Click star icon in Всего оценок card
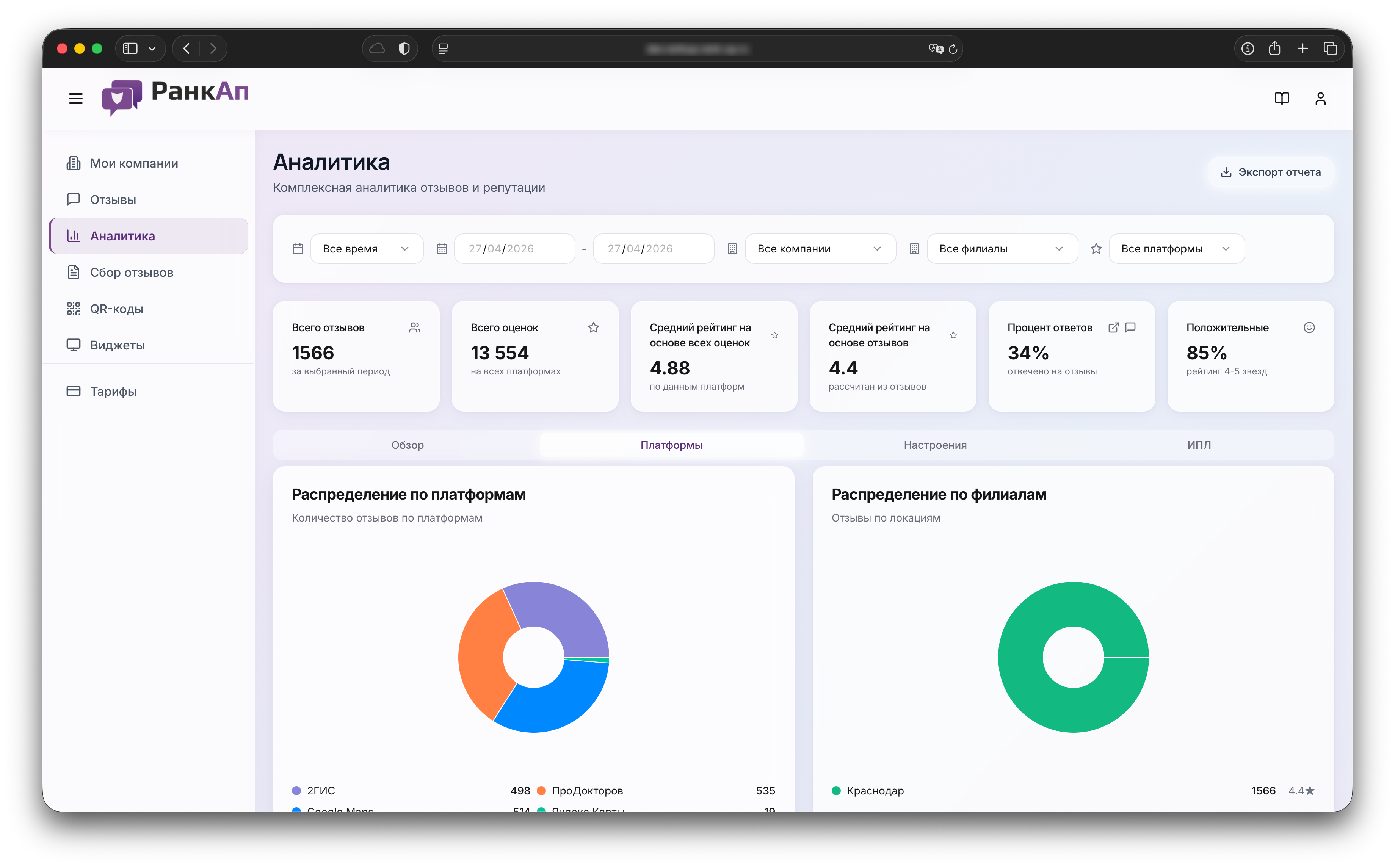 pos(594,328)
